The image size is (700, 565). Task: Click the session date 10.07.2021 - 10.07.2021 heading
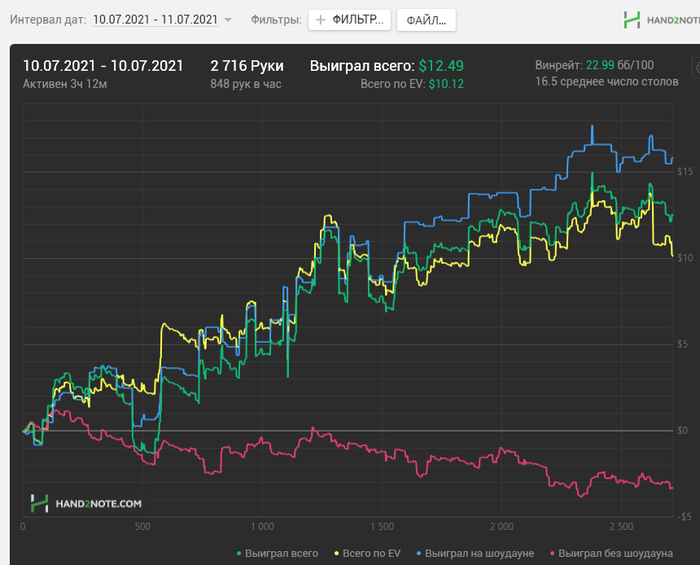[103, 66]
